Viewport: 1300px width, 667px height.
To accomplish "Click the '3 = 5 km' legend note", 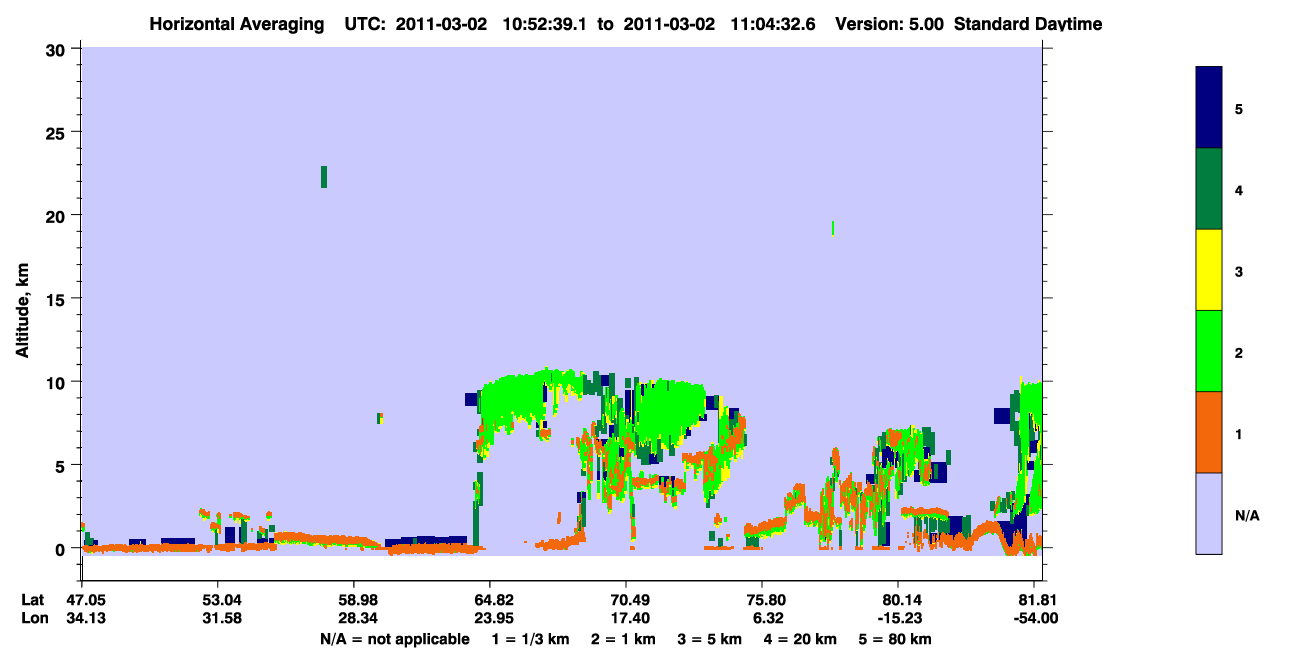I will pos(710,639).
